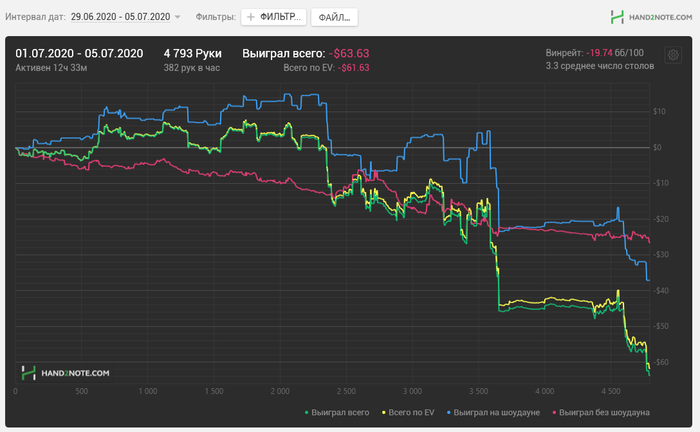Viewport: 700px width, 432px height.
Task: Click the plus icon on filter button
Action: point(251,17)
